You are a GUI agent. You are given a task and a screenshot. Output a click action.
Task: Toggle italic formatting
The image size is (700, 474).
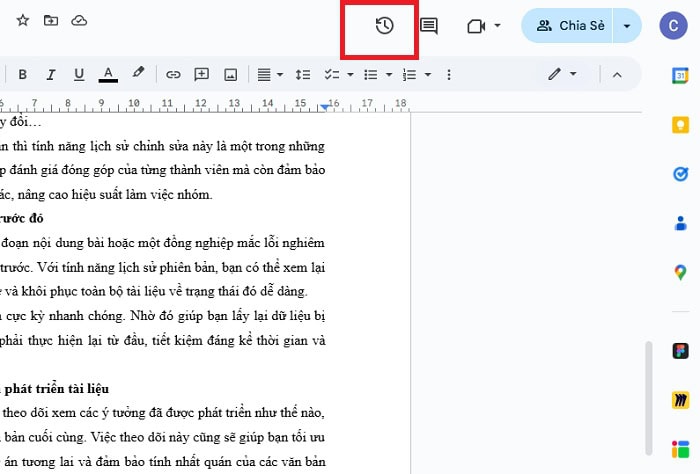50,74
